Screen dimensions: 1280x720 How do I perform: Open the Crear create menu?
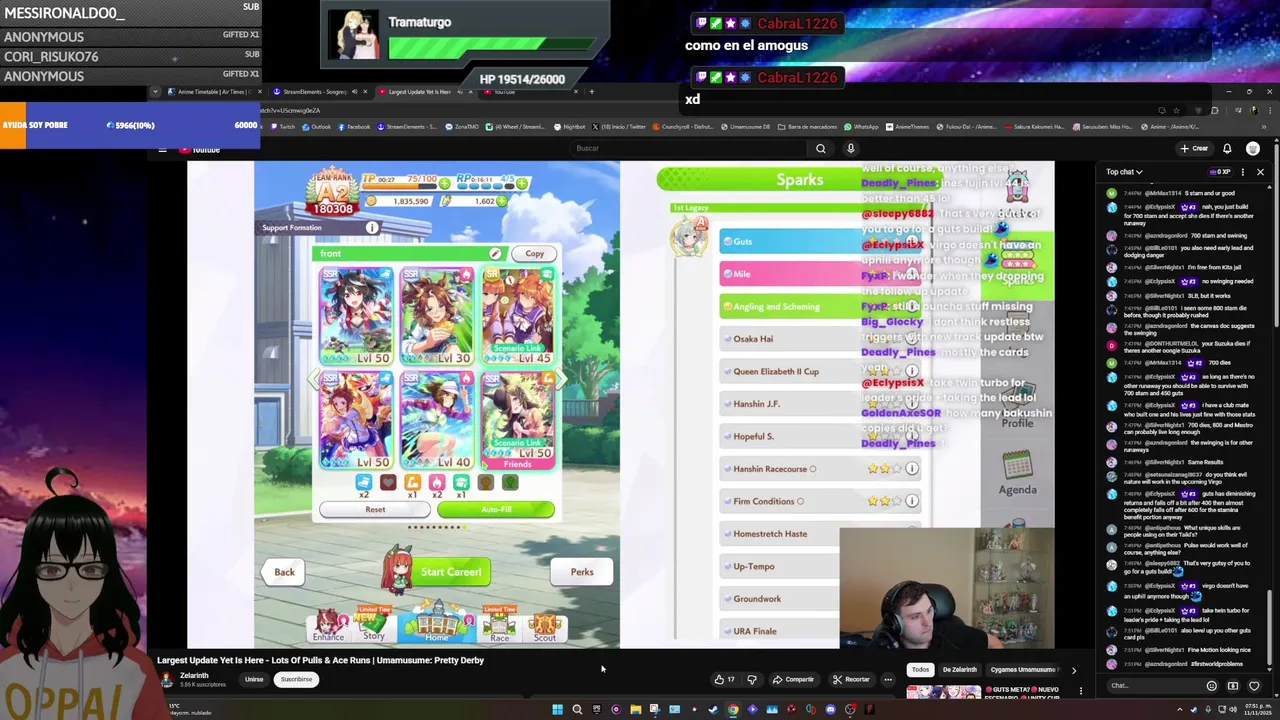pos(1194,148)
